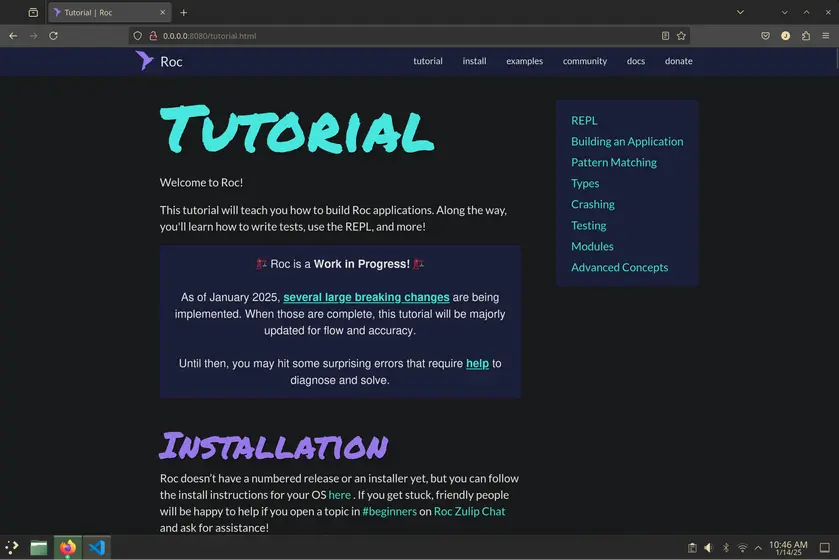Open Visual Studio Code from the taskbar
This screenshot has height=560, width=839.
coord(97,548)
